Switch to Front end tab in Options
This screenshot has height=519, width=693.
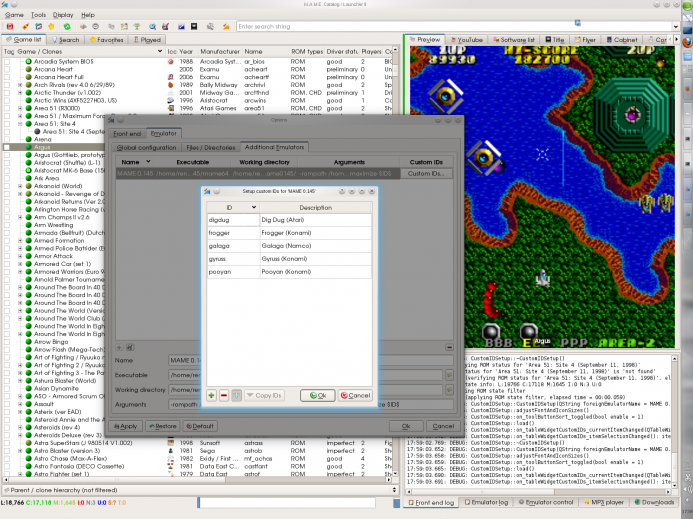[127, 134]
